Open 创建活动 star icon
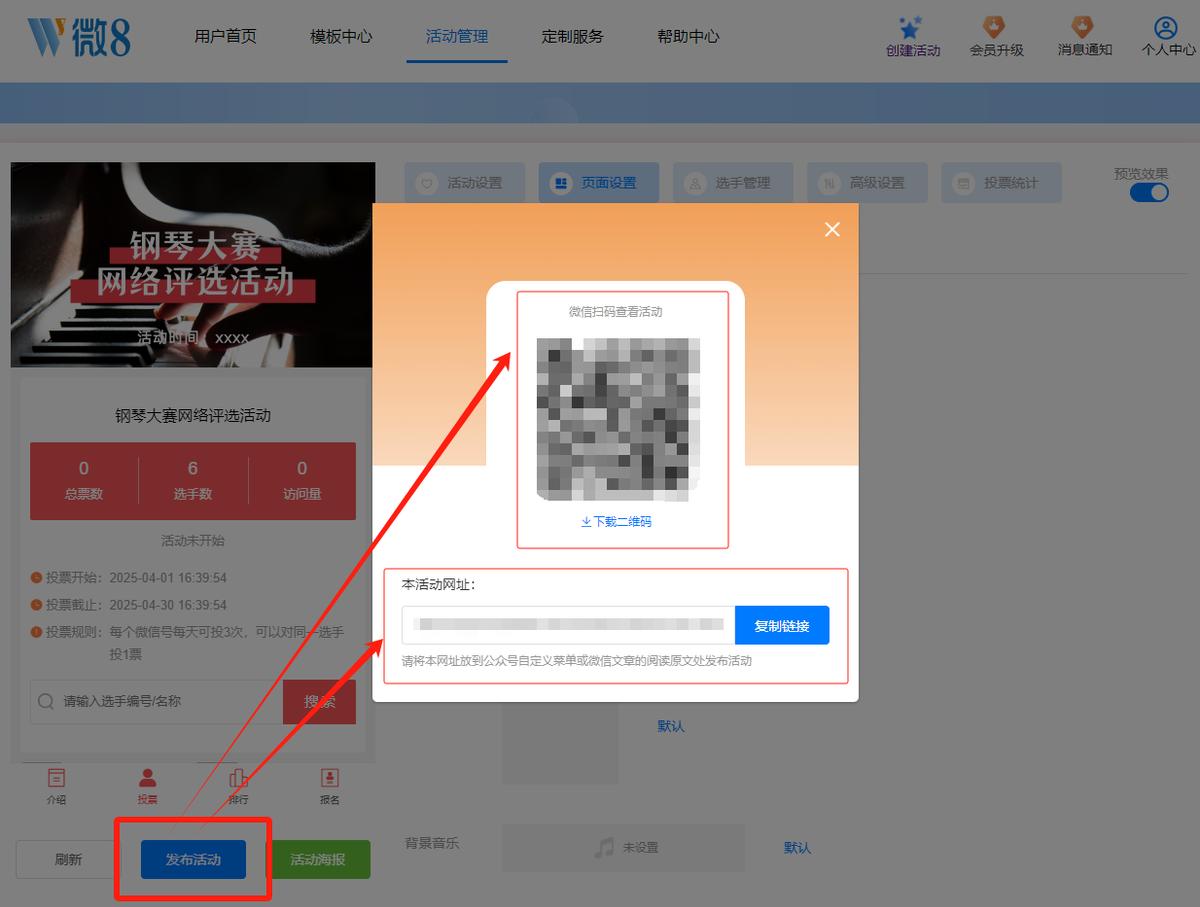Screen dimensions: 1200x907 coord(911,27)
